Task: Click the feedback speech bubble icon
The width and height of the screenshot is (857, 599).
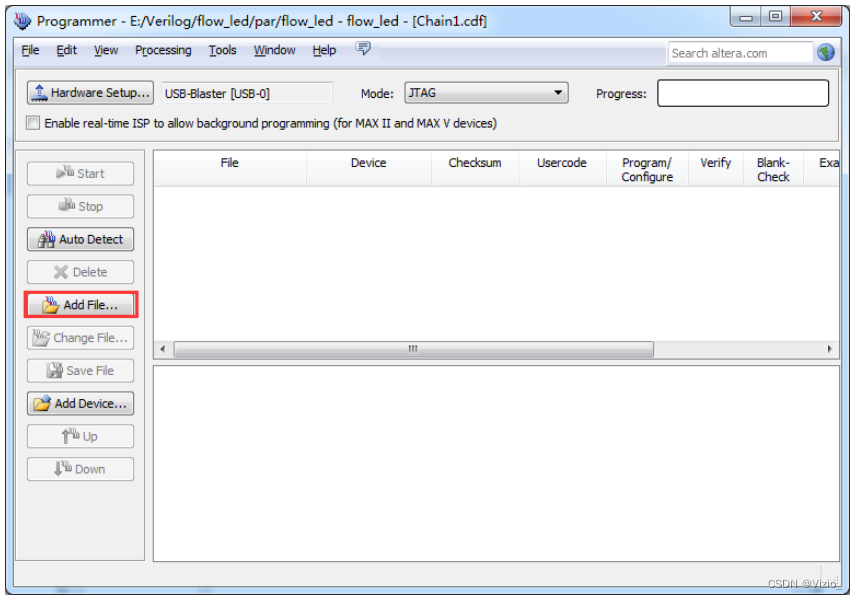Action: pyautogui.click(x=363, y=49)
